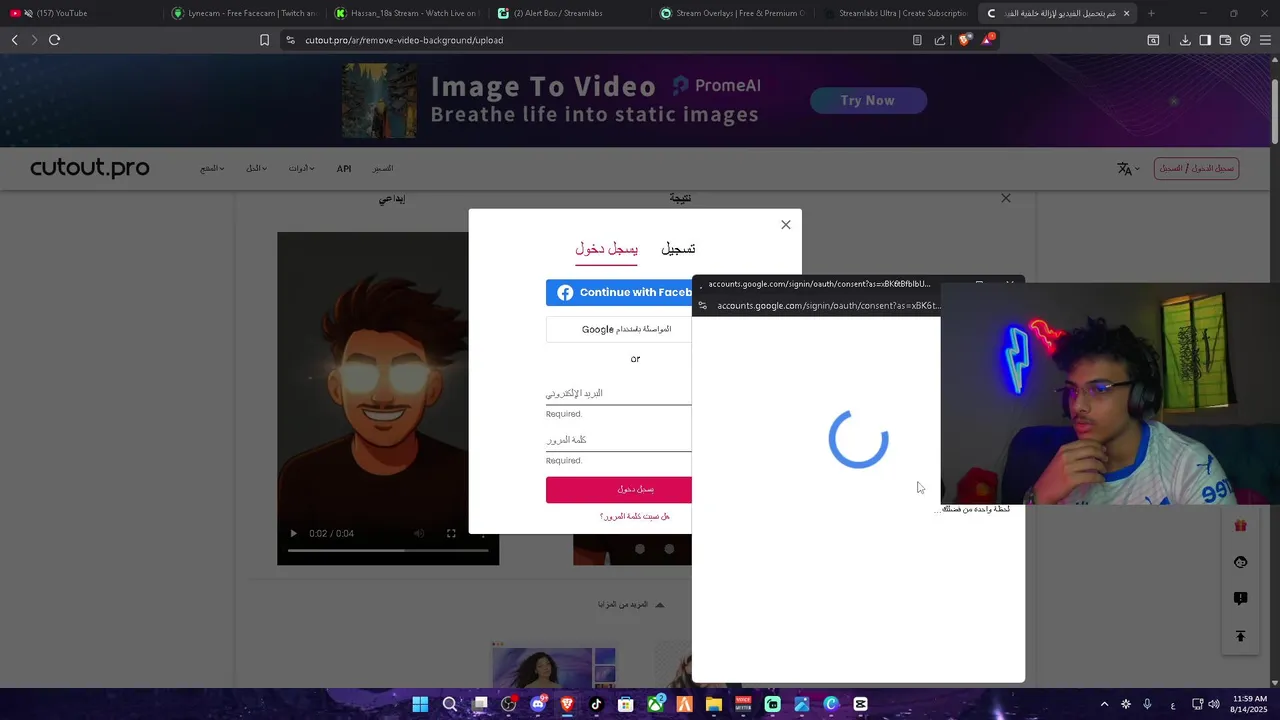Open reader mode icon in address bar
1280x720 pixels.
click(x=917, y=40)
